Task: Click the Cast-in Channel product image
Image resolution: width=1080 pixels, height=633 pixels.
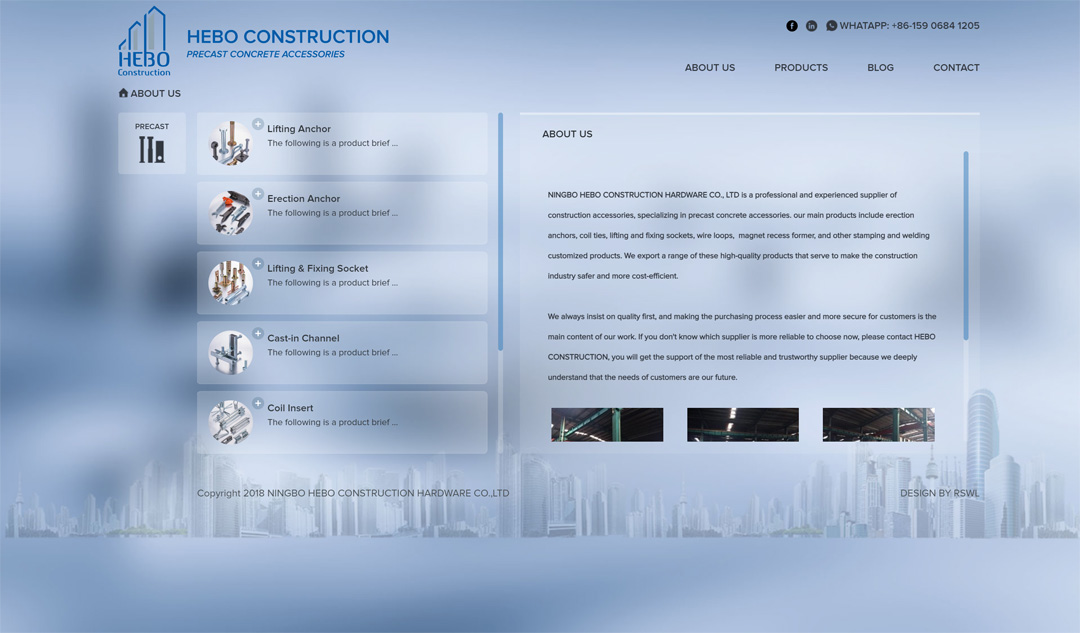Action: (230, 353)
